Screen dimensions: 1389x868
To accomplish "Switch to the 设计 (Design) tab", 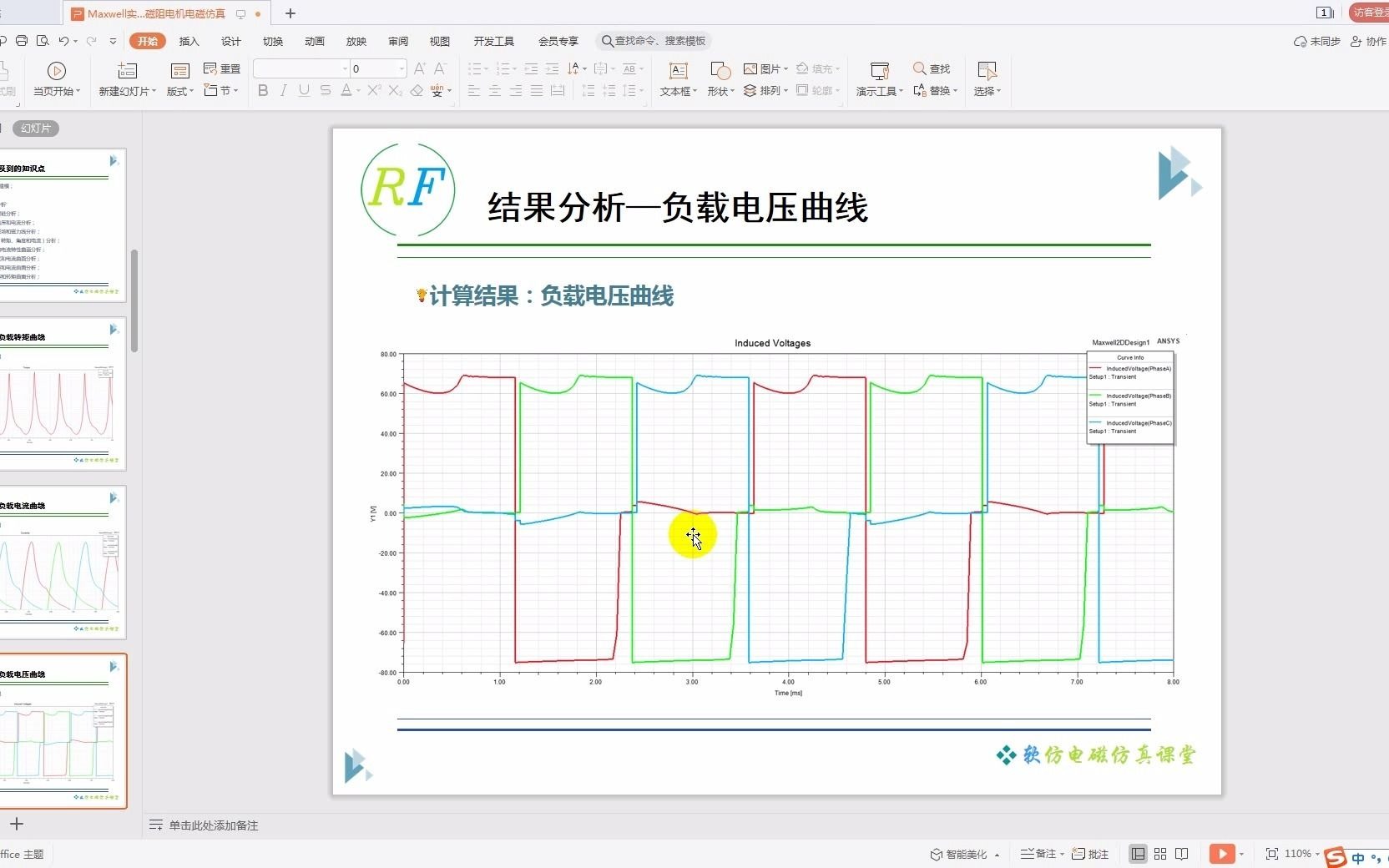I will 231,41.
